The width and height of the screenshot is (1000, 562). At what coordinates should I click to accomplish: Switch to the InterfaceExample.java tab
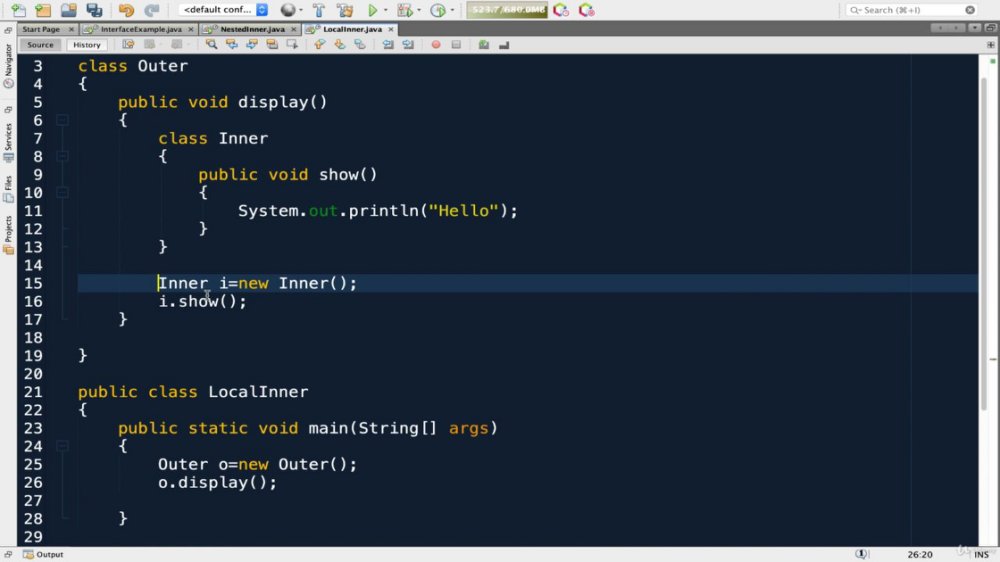click(138, 29)
